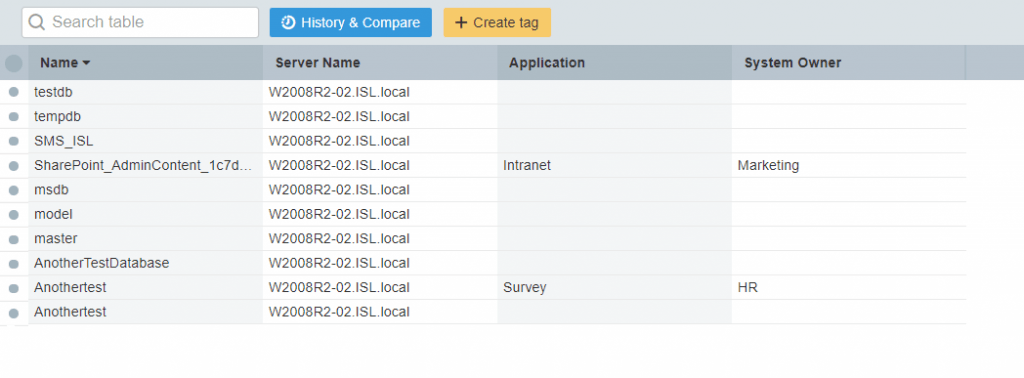Select the master row circle
Image resolution: width=1024 pixels, height=378 pixels.
[x=14, y=239]
